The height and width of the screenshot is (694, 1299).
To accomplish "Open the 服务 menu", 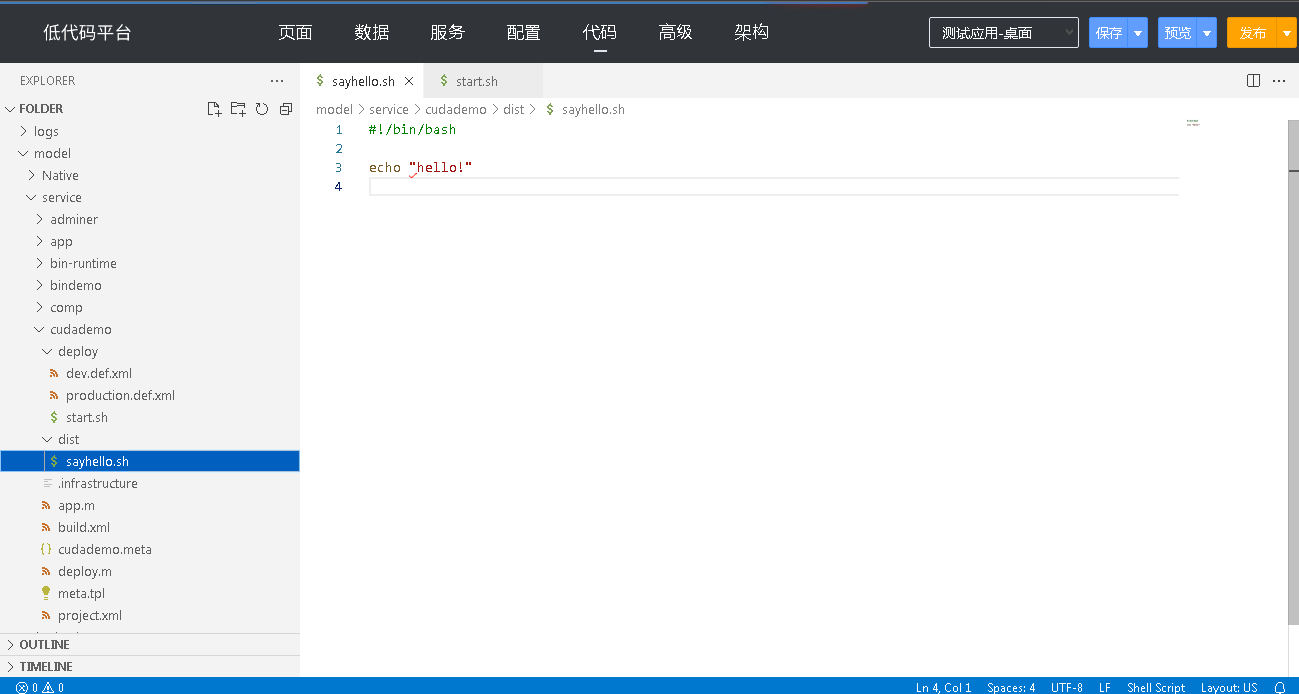I will point(448,33).
